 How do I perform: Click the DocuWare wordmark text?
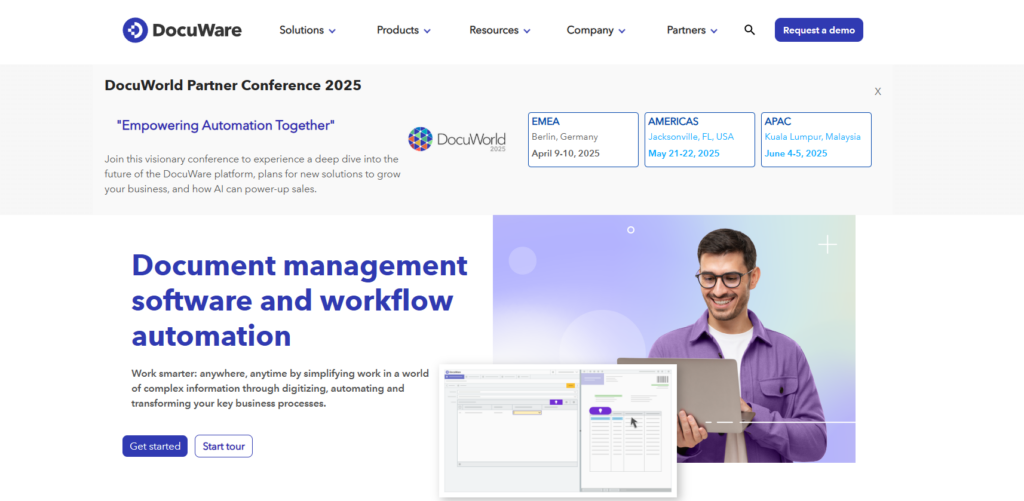coord(196,30)
